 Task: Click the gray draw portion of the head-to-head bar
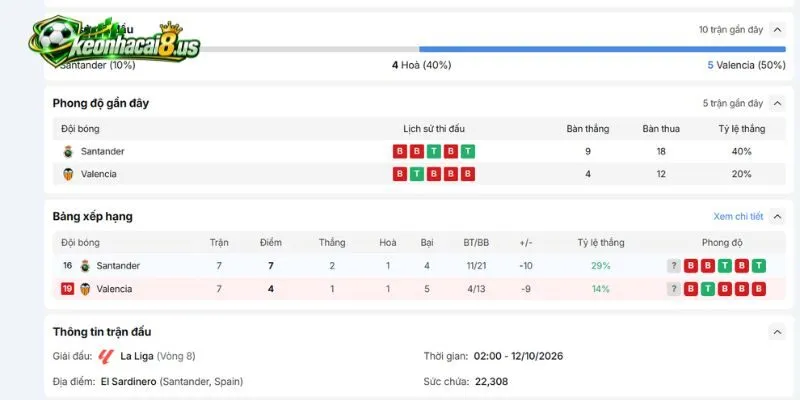tap(309, 49)
